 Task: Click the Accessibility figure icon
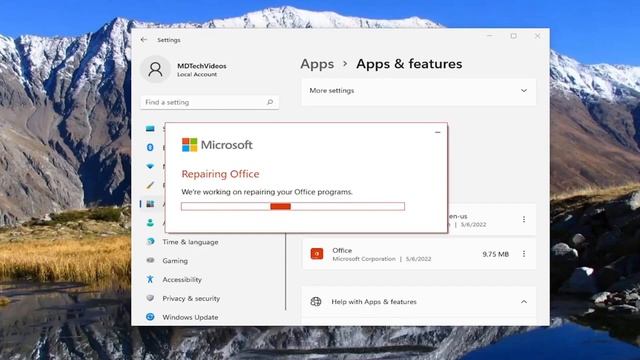[150, 279]
